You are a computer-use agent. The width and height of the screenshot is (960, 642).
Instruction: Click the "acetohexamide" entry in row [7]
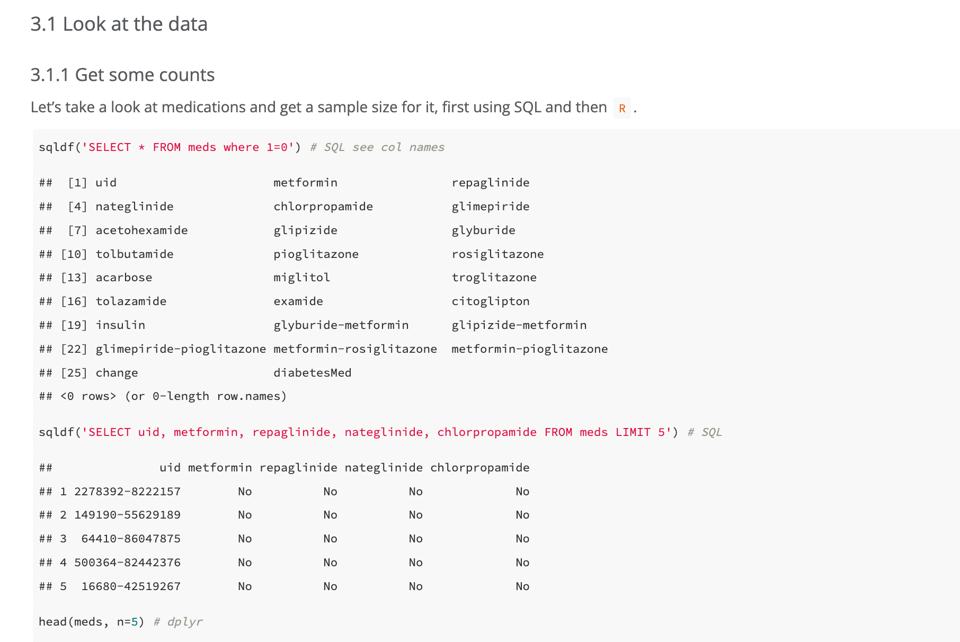point(141,230)
